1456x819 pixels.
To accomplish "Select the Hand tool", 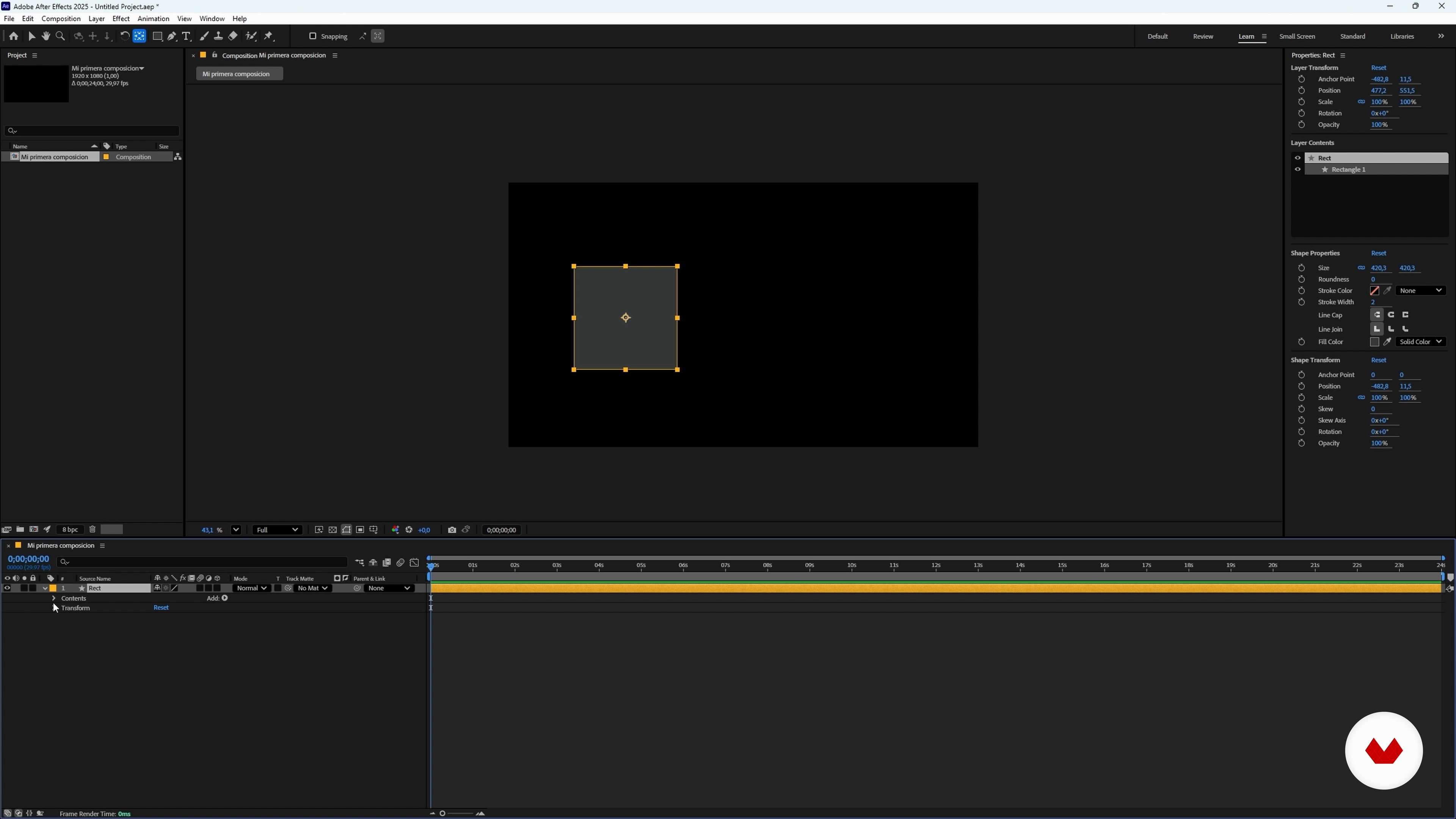I will click(x=46, y=36).
